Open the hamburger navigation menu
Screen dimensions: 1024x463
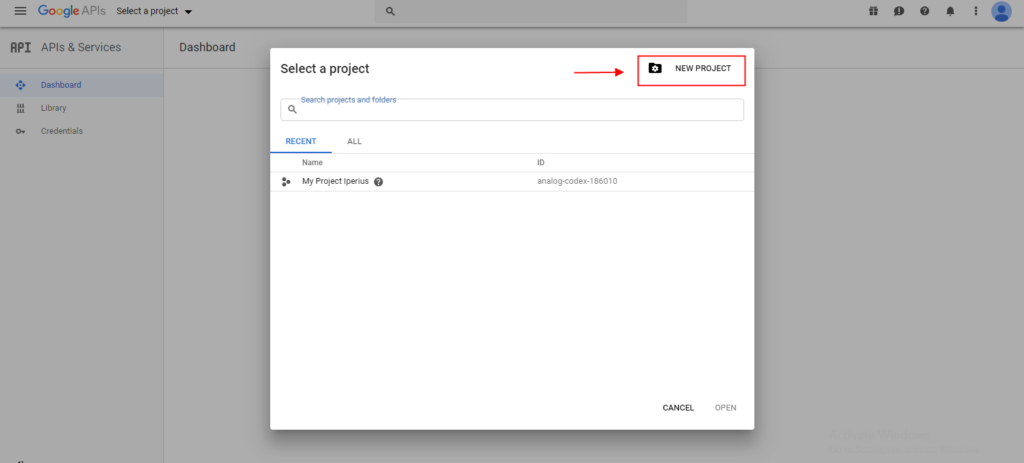click(20, 11)
